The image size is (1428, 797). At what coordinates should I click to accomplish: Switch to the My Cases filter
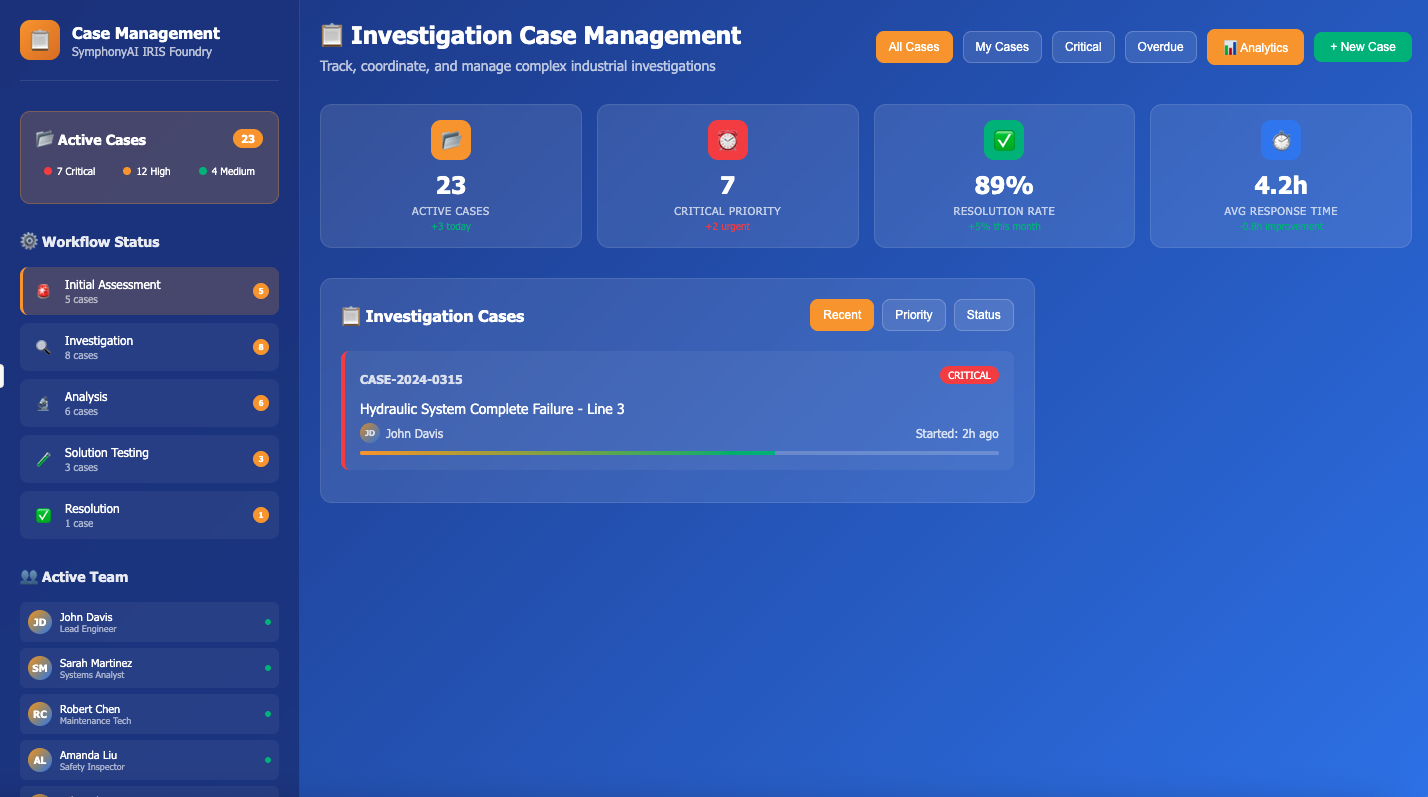(x=1002, y=47)
